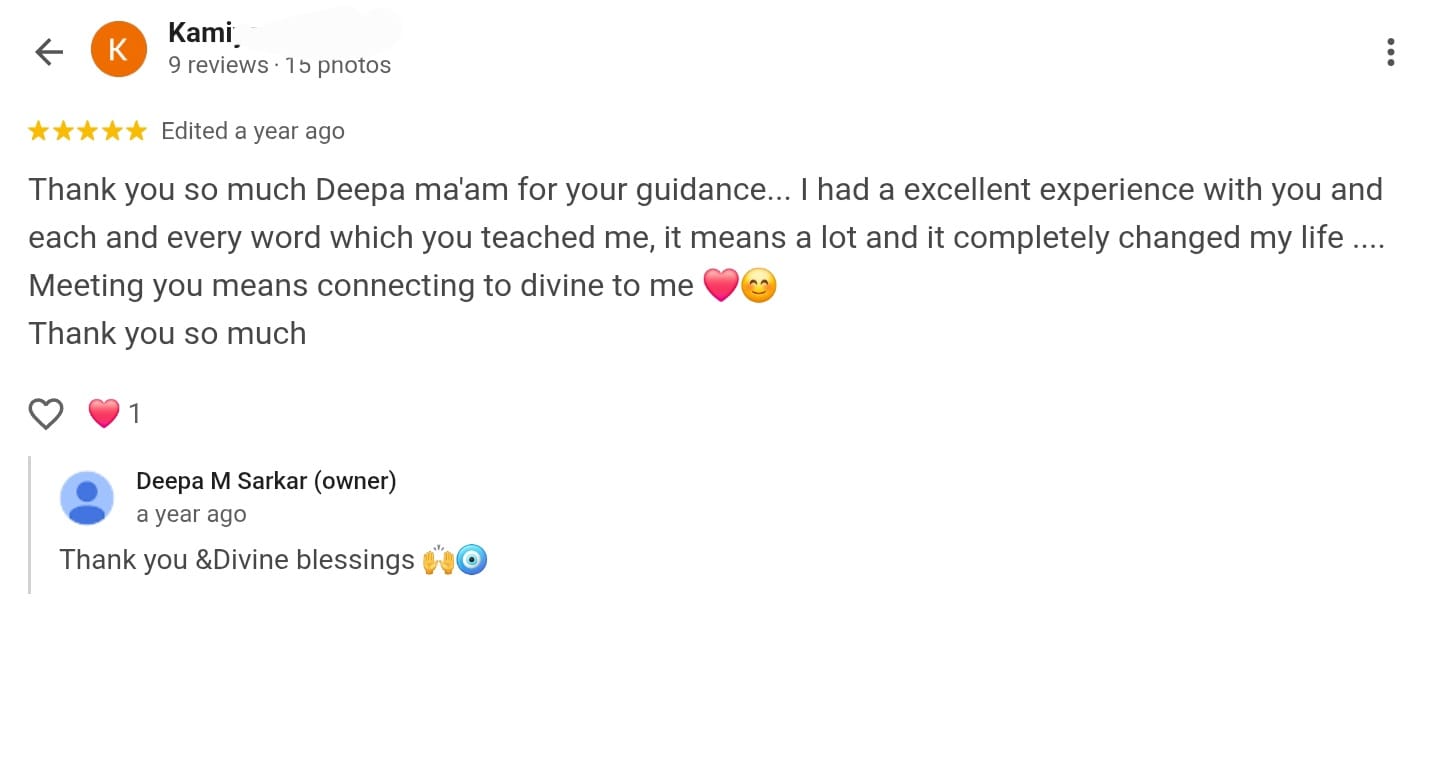The image size is (1439, 760).
Task: Go back using the left arrow
Action: [x=48, y=51]
